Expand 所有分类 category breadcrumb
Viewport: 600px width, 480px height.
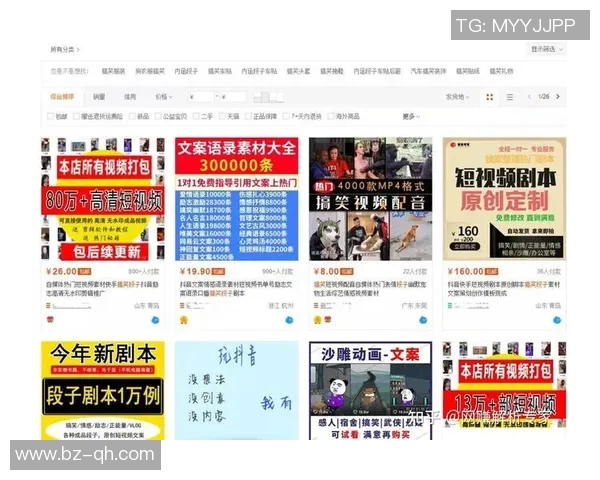[65, 49]
